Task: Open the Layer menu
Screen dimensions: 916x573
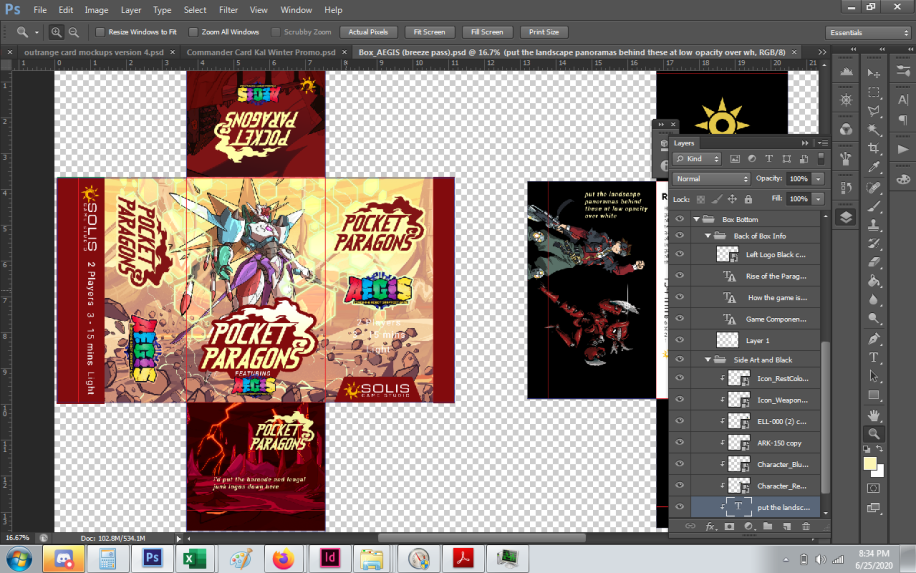Action: coord(131,10)
